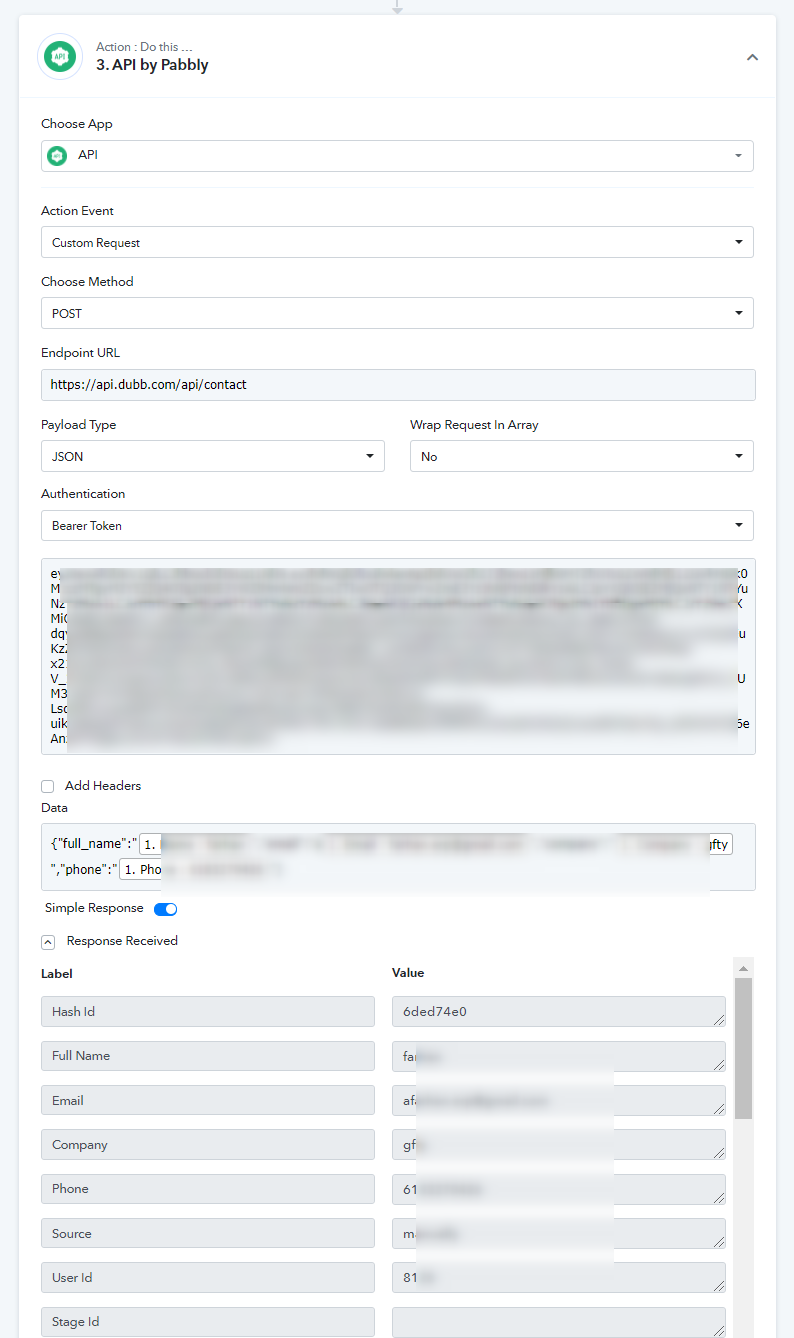Click the empty Stage Id value field
Image resolution: width=794 pixels, height=1338 pixels.
(559, 1322)
